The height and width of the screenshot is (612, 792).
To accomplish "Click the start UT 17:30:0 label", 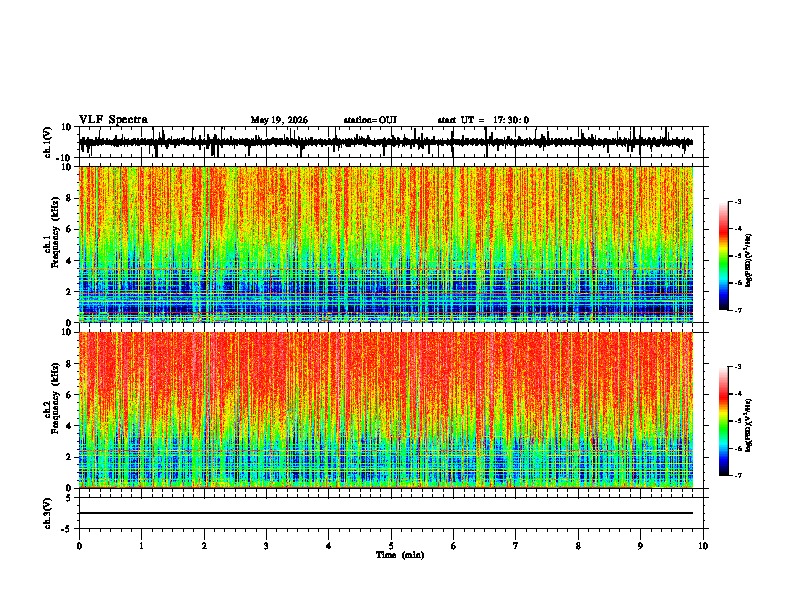I will coord(483,120).
